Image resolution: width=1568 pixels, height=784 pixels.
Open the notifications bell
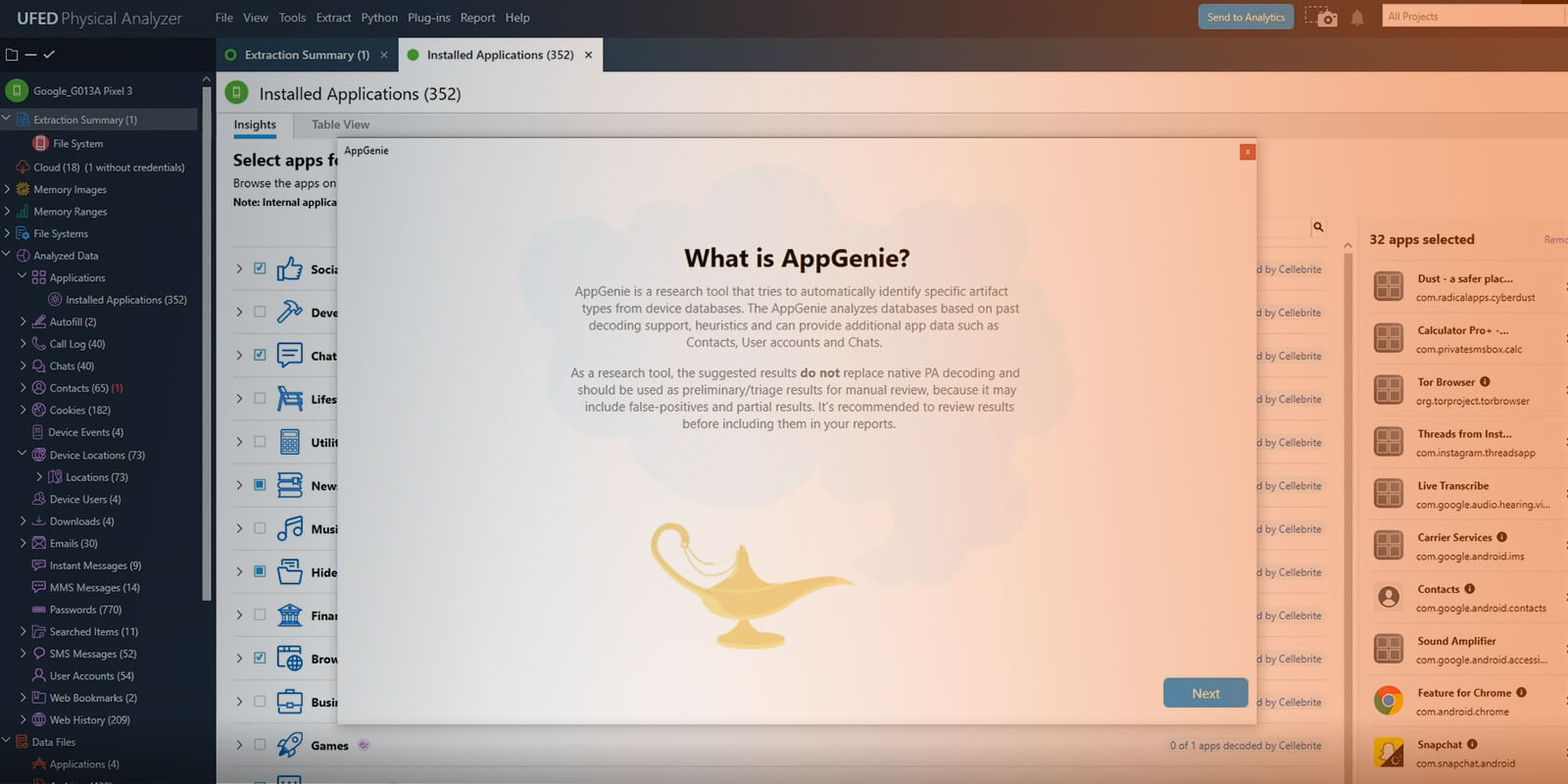coord(1357,18)
